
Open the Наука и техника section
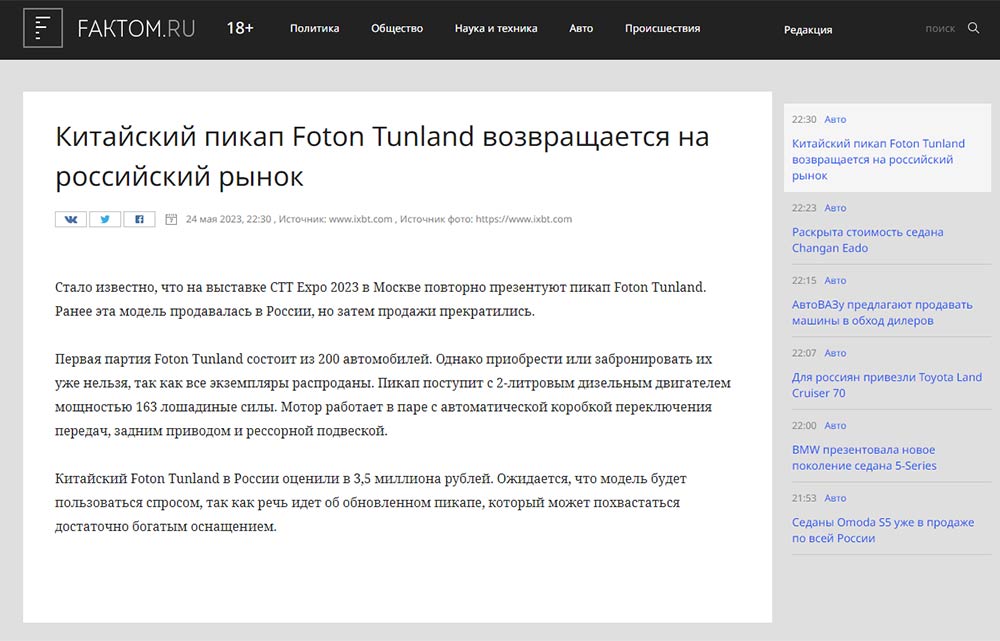pyautogui.click(x=496, y=28)
